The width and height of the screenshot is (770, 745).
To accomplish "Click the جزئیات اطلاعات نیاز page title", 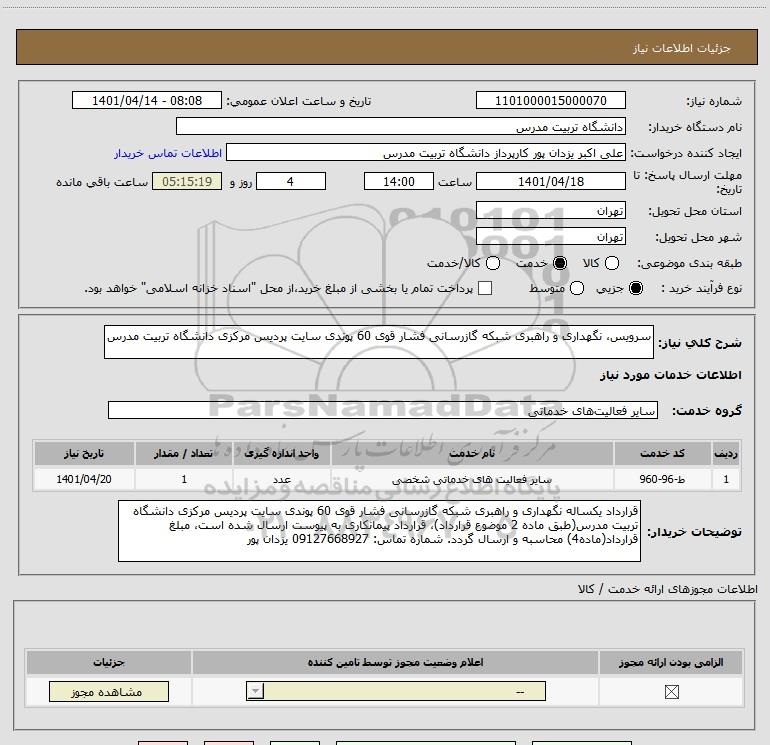I will (x=682, y=48).
